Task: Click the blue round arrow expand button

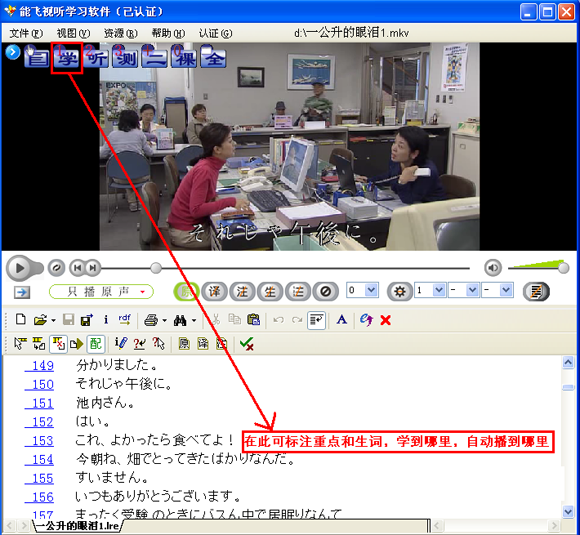Action: [13, 52]
